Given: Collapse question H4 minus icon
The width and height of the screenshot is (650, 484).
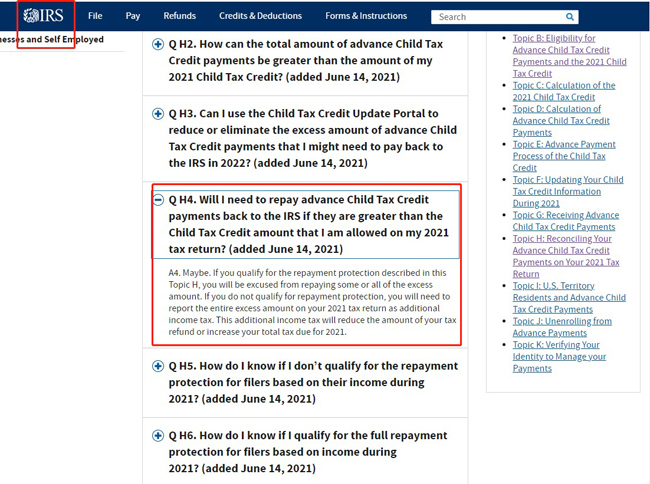Looking at the screenshot, I should click(158, 200).
